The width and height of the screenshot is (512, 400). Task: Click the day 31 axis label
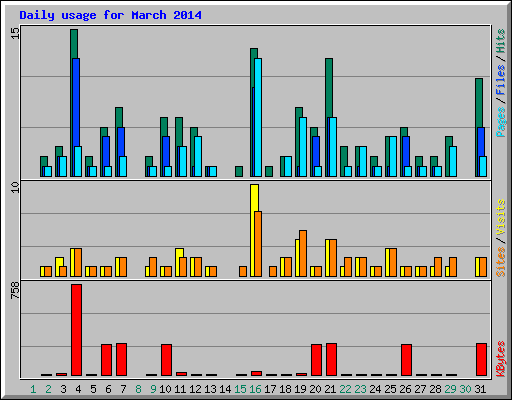480,389
